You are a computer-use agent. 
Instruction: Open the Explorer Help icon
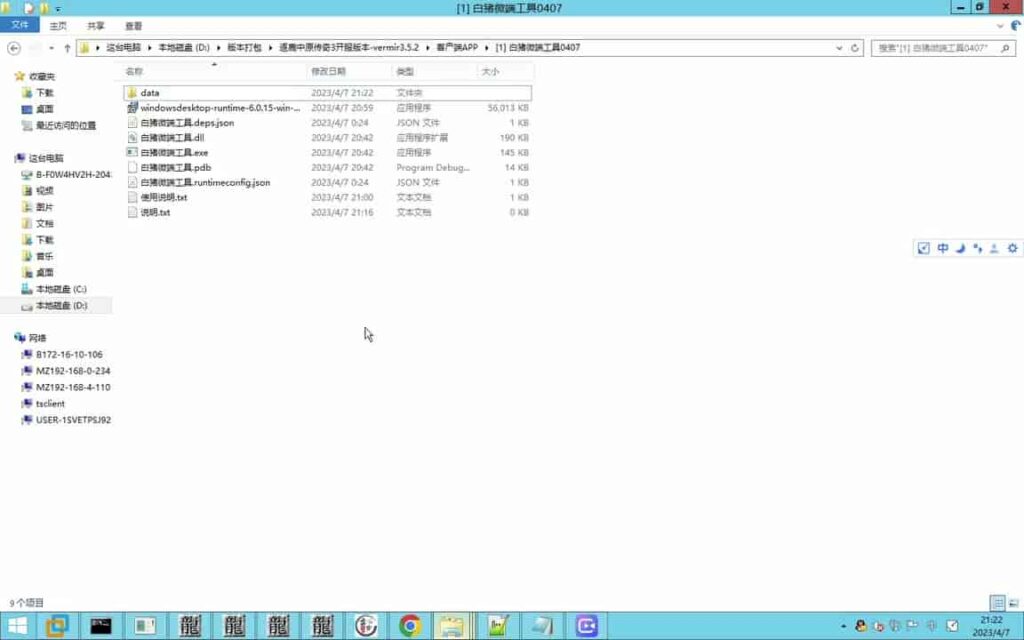pos(1013,26)
